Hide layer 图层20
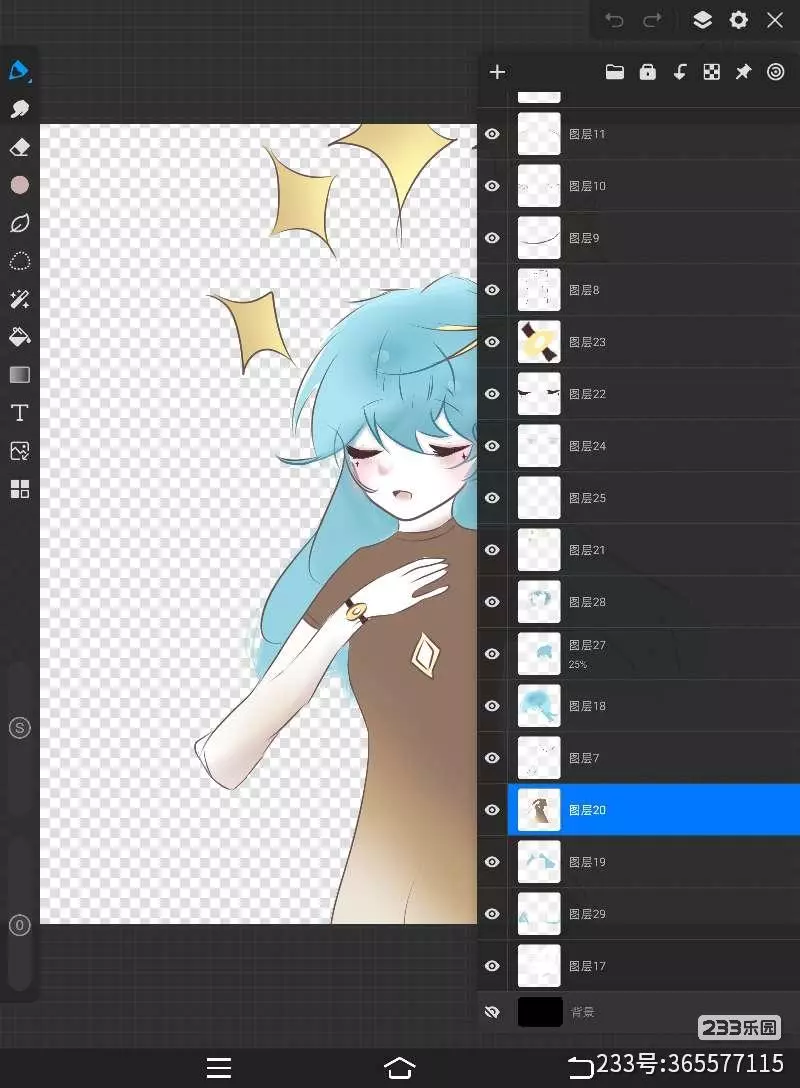Screen dimensions: 800x1088 (x=492, y=810)
